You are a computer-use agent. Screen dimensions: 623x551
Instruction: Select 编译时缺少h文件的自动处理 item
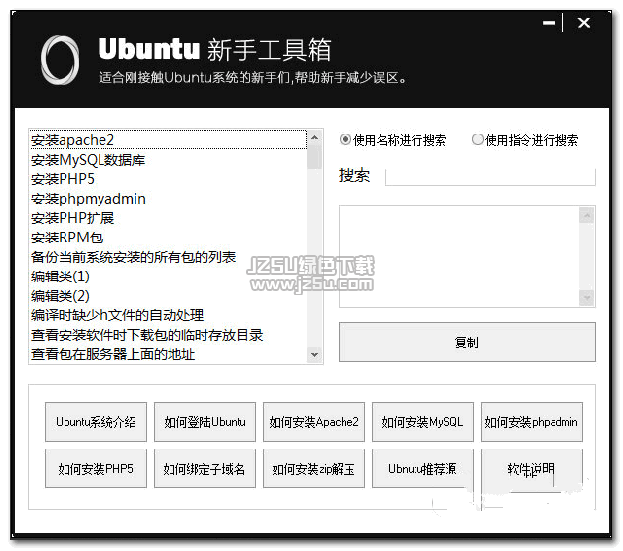click(168, 315)
